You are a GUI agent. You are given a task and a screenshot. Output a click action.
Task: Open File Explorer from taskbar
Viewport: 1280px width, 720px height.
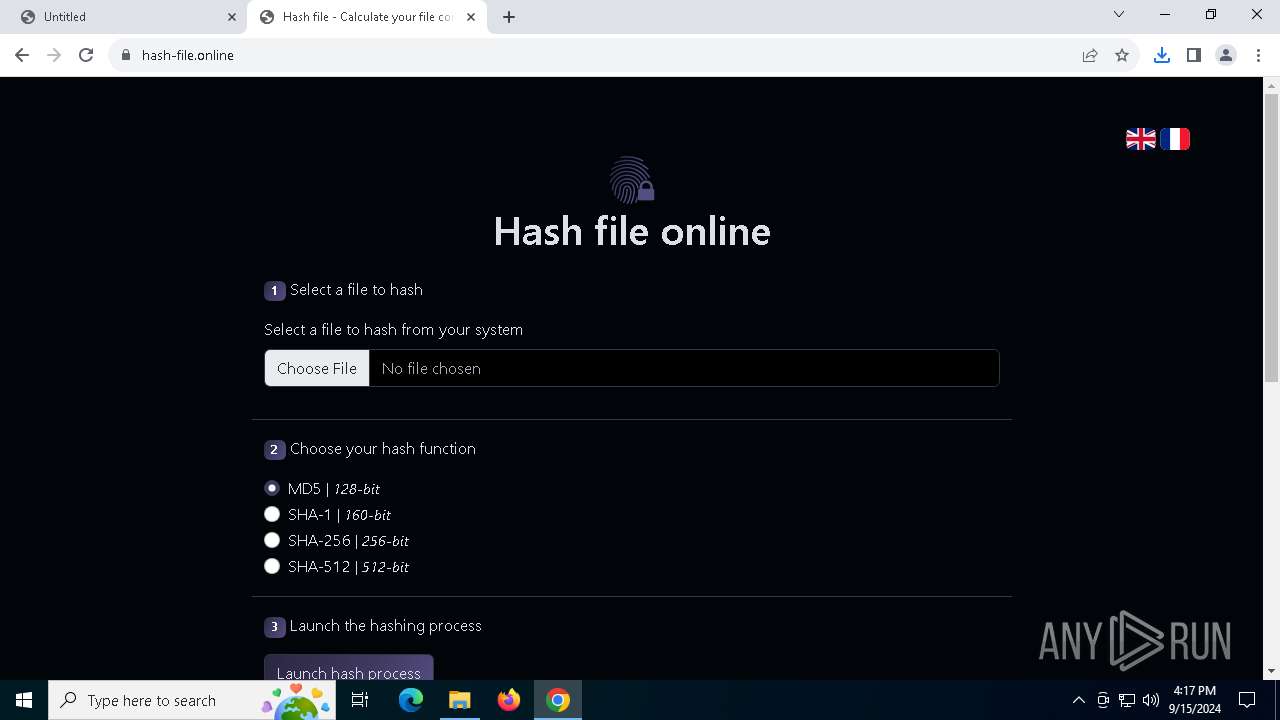point(460,700)
